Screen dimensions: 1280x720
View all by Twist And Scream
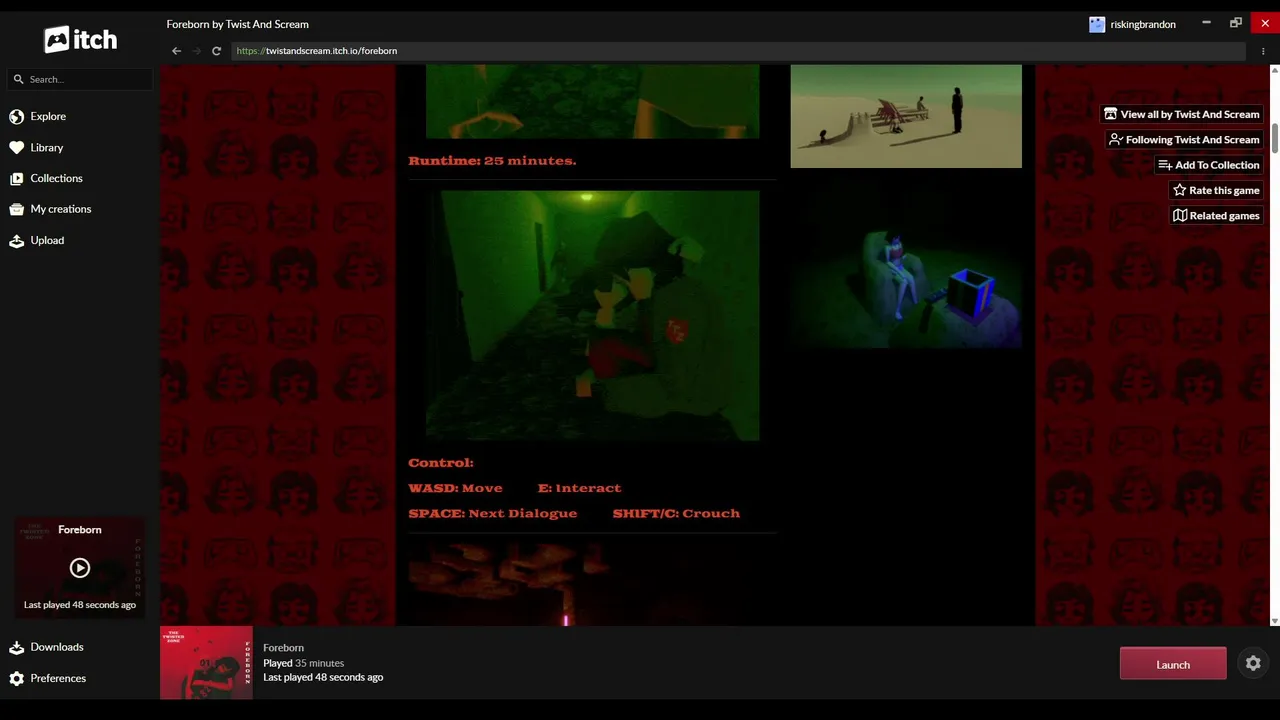tap(1181, 114)
